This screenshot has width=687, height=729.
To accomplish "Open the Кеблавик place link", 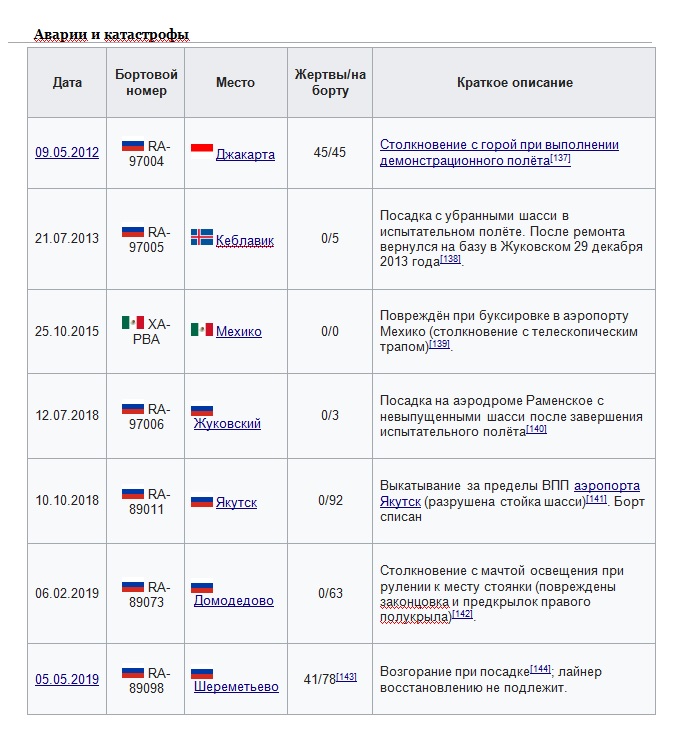I will (244, 240).
